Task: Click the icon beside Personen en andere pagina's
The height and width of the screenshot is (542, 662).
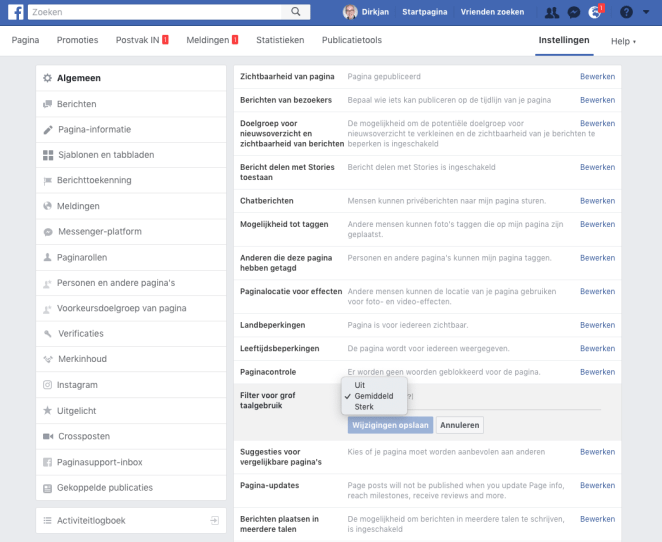Action: click(x=47, y=284)
